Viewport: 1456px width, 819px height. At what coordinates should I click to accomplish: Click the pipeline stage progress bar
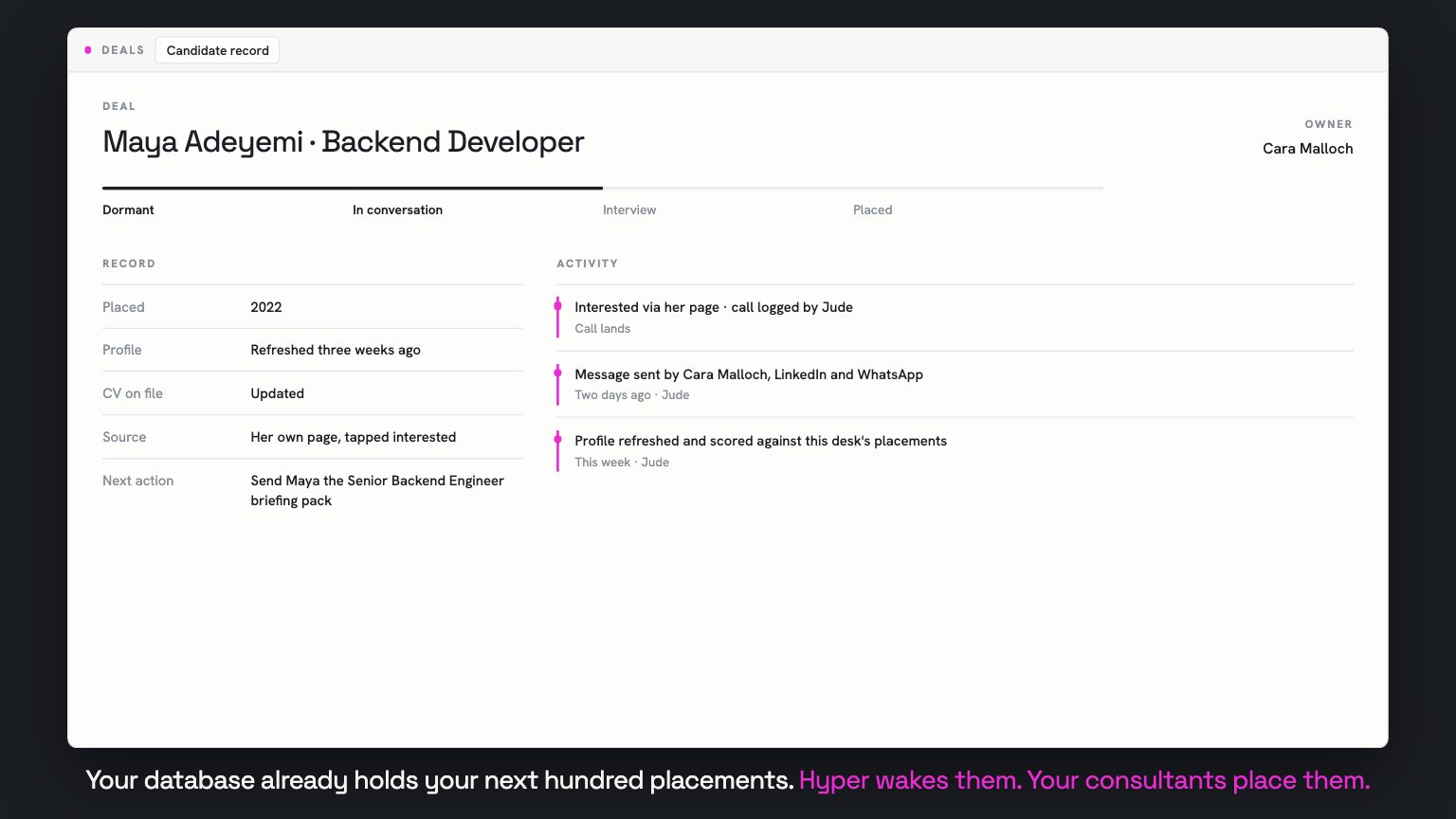(x=603, y=188)
